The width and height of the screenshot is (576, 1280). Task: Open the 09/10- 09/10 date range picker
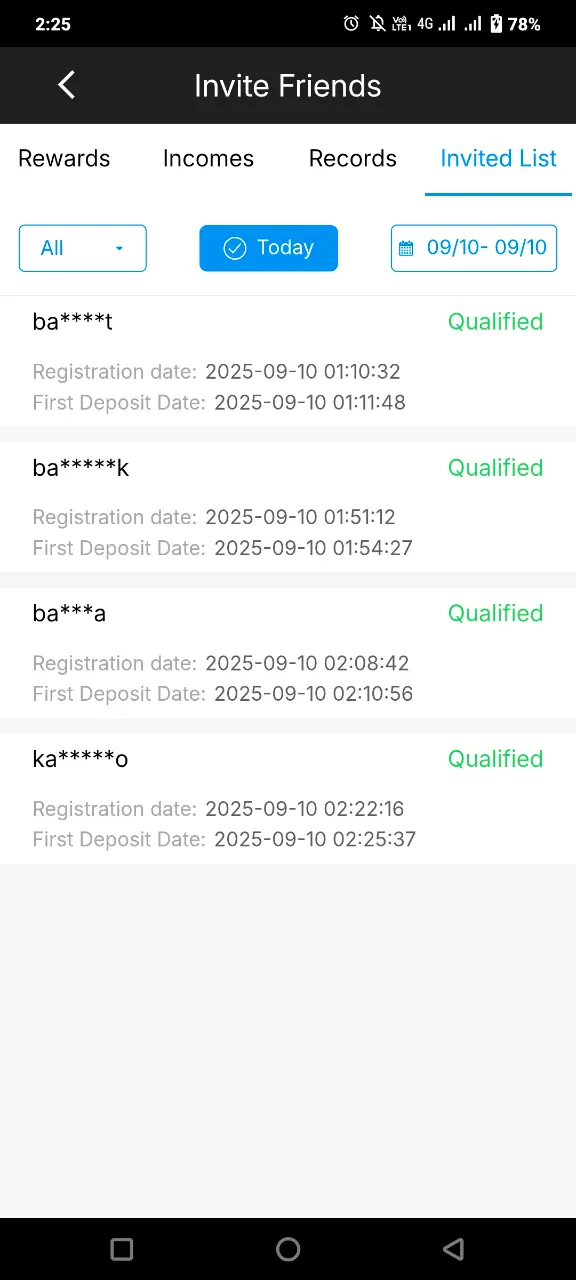tap(474, 248)
